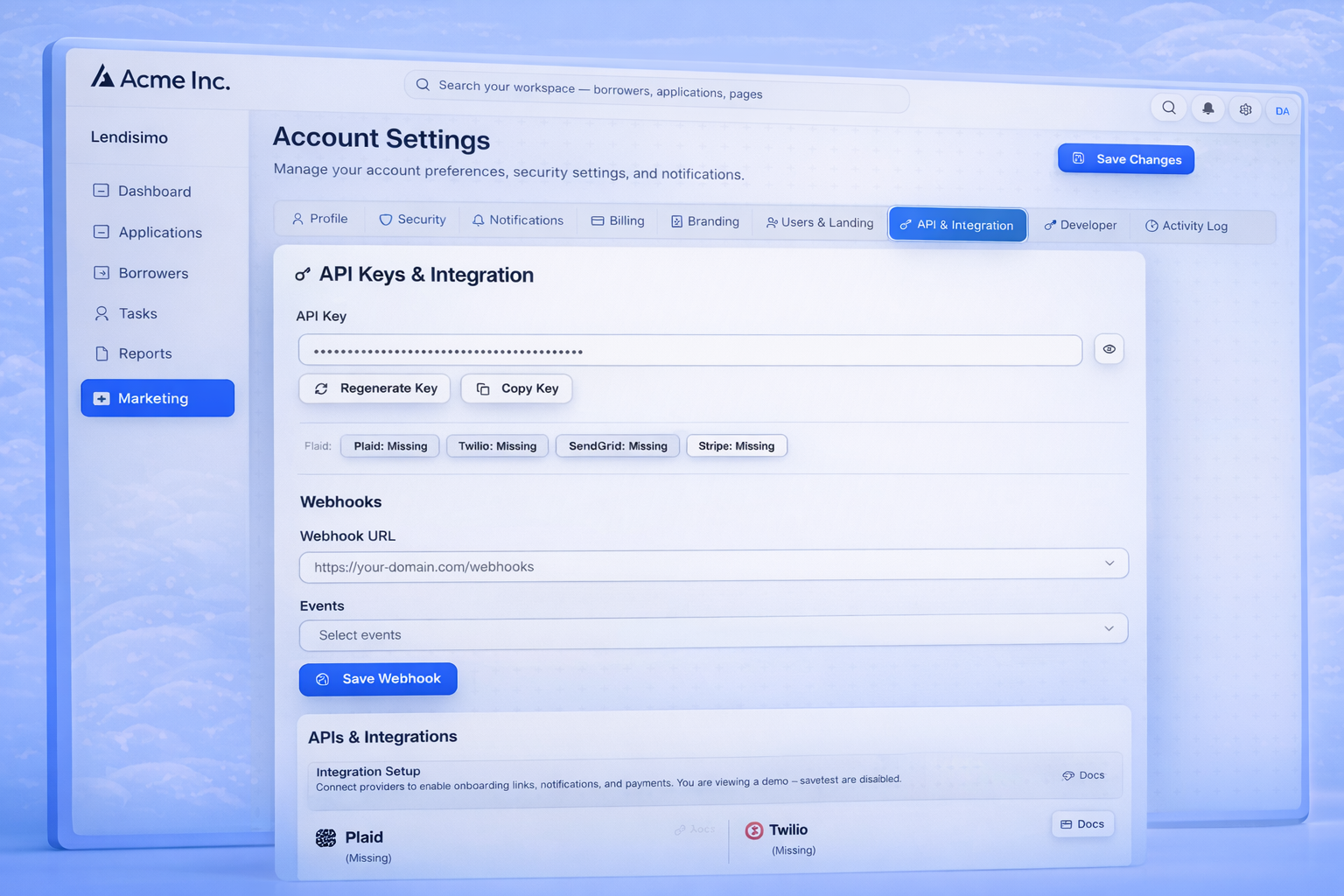Screen dimensions: 1344x896
Task: Click the Acme Inc. logo icon
Action: [102, 76]
